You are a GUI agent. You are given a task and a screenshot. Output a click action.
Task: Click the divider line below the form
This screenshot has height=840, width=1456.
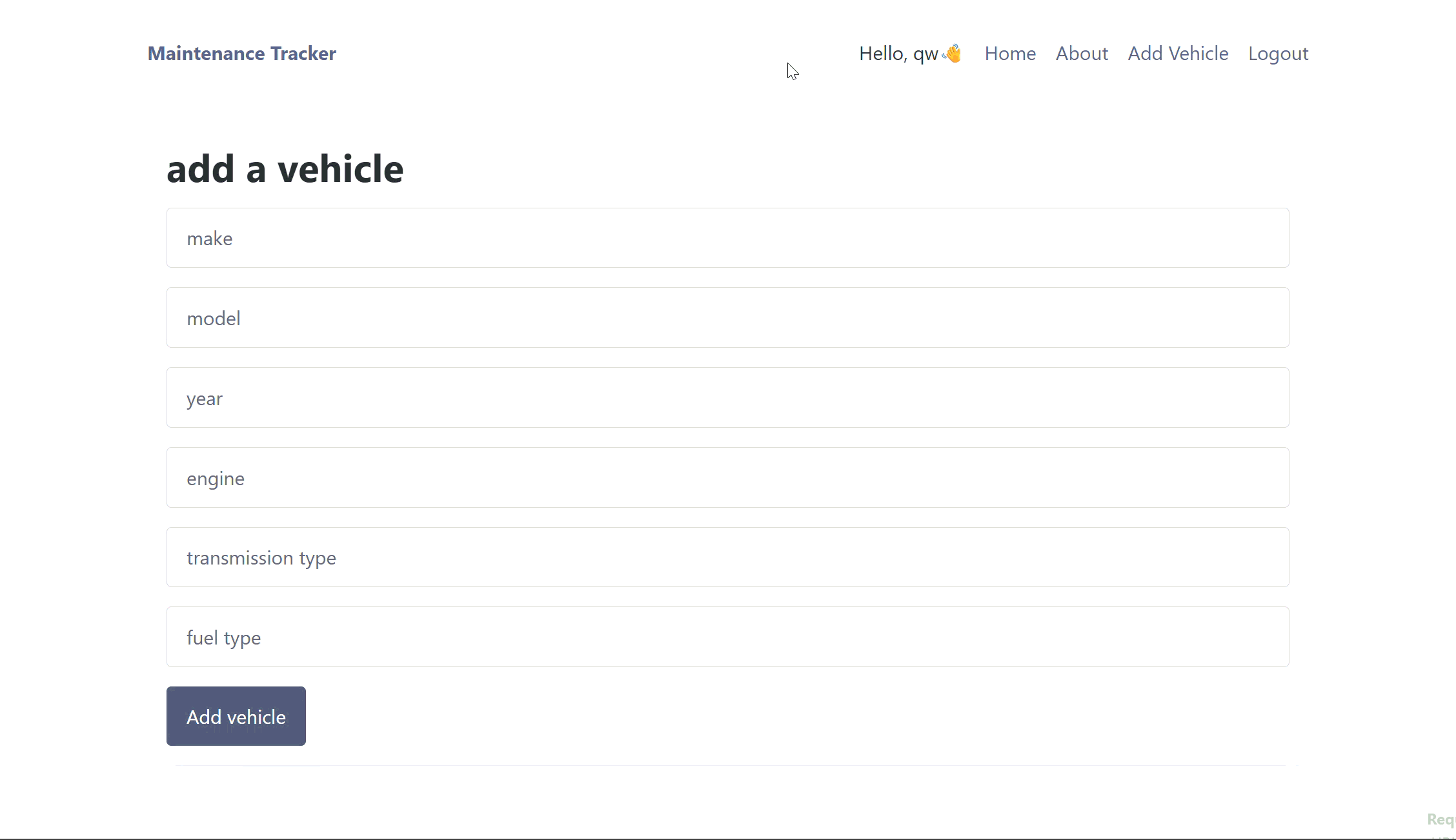pyautogui.click(x=727, y=765)
